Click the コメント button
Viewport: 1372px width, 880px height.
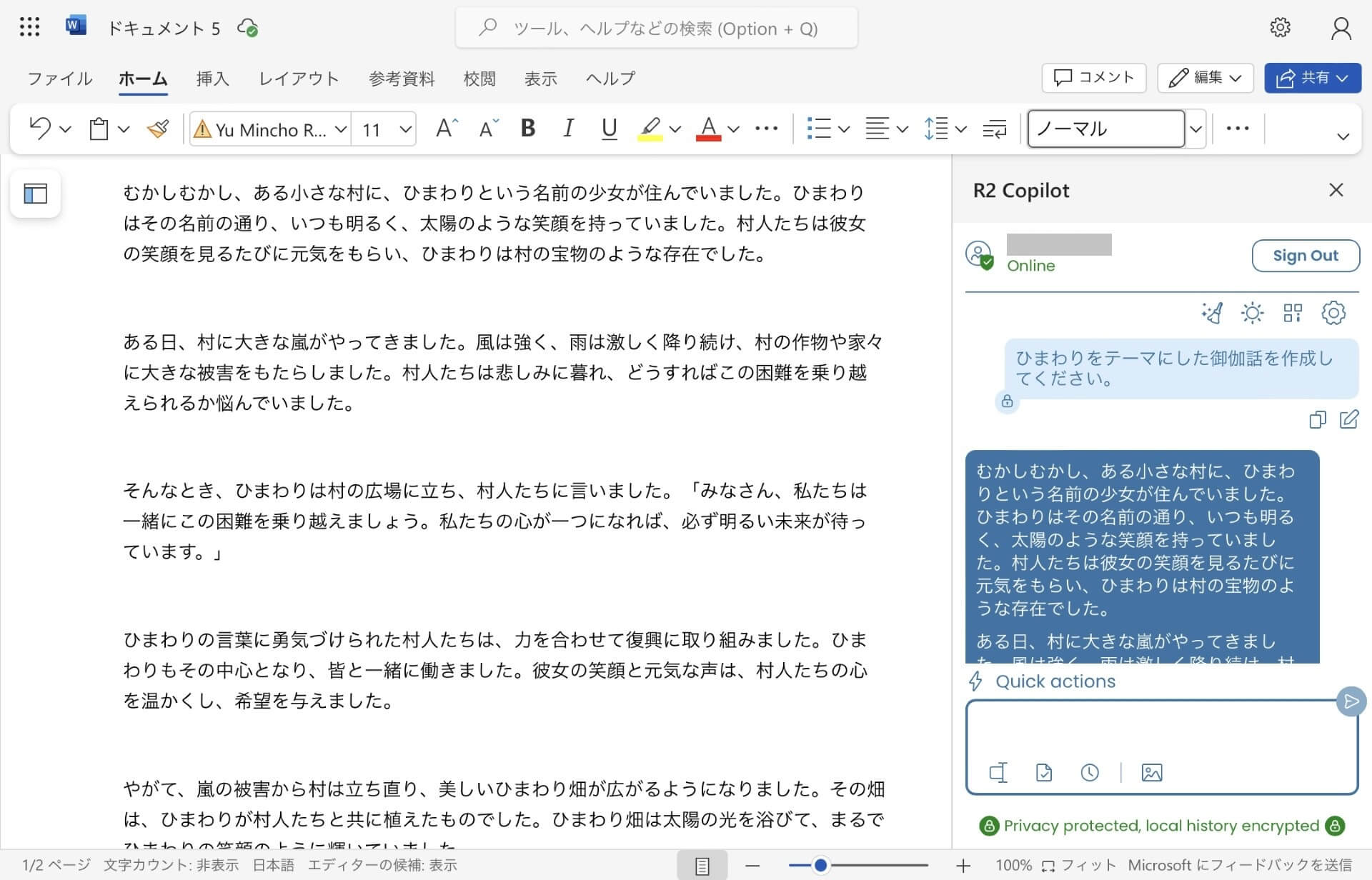(1094, 77)
